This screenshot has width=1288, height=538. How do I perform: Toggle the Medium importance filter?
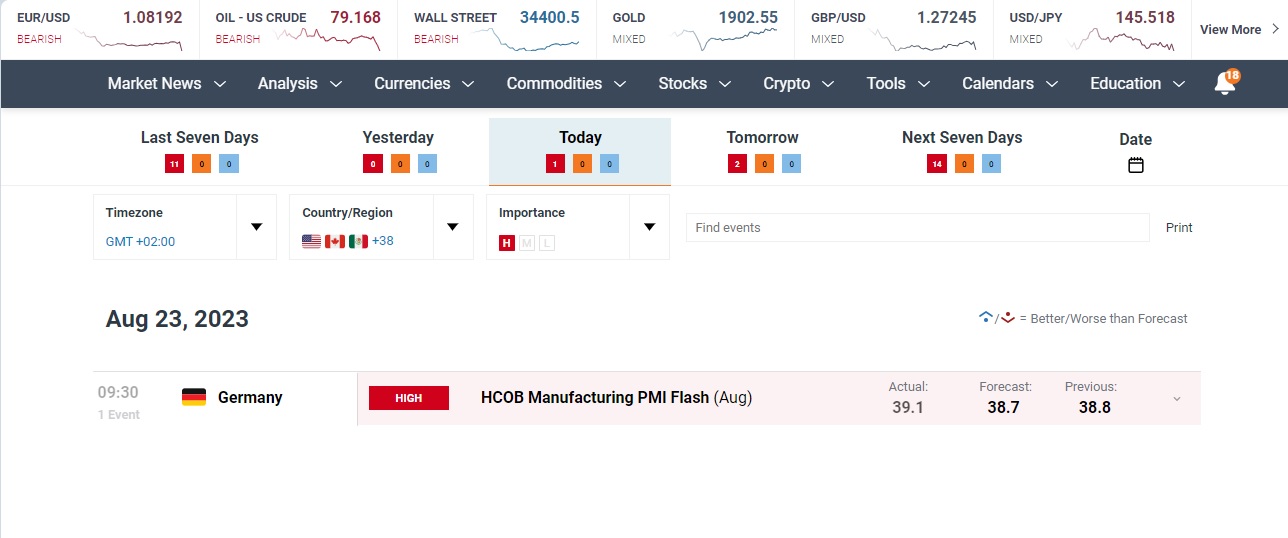pyautogui.click(x=527, y=242)
